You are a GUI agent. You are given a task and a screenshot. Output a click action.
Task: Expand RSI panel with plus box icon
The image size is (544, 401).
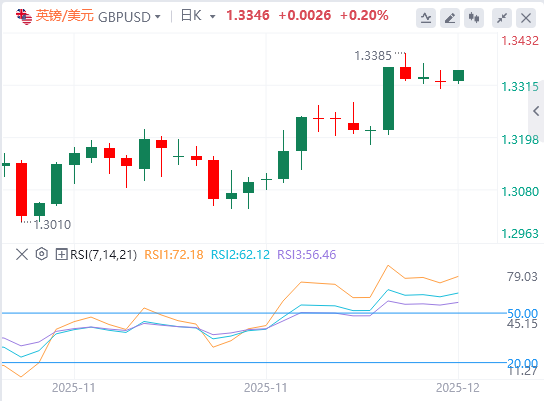click(x=61, y=255)
